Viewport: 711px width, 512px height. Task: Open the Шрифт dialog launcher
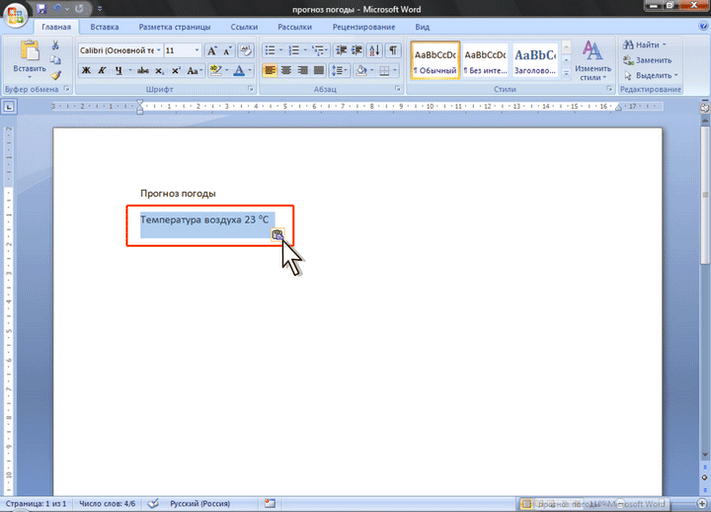point(250,89)
